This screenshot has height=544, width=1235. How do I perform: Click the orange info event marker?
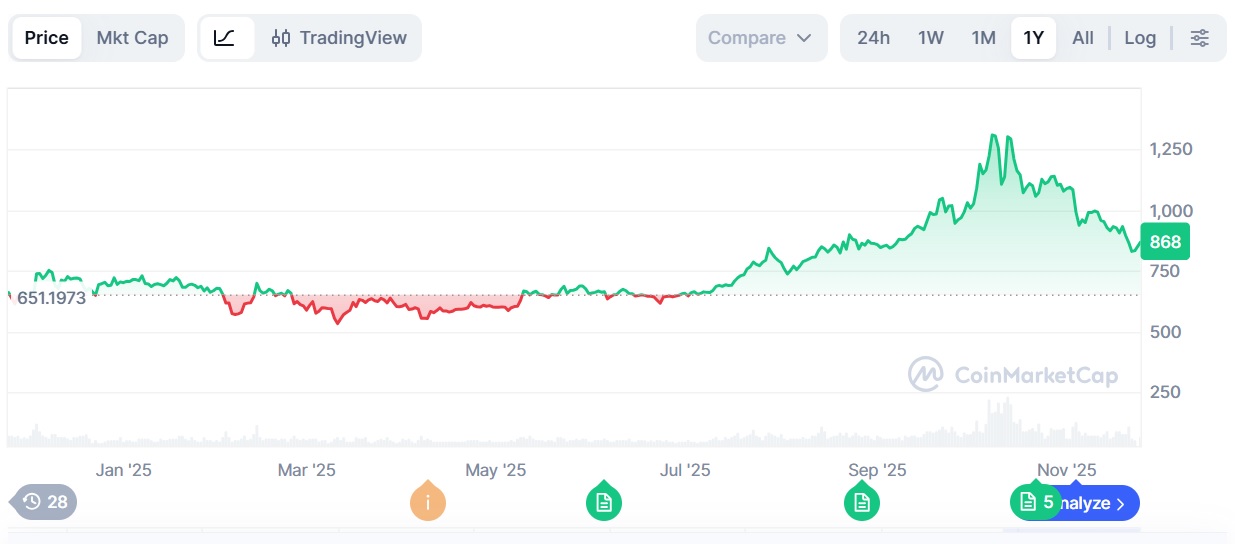pyautogui.click(x=428, y=502)
